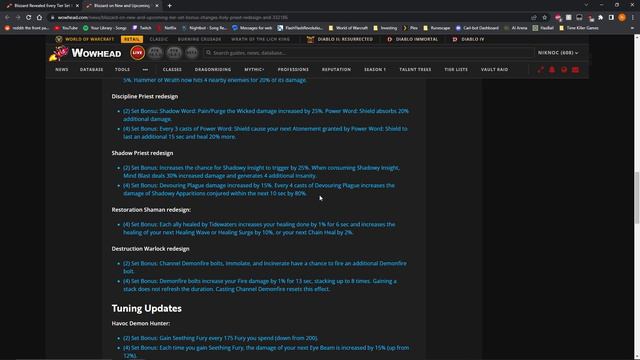The width and height of the screenshot is (640, 360).
Task: Close the first browser tab
Action: (77, 6)
